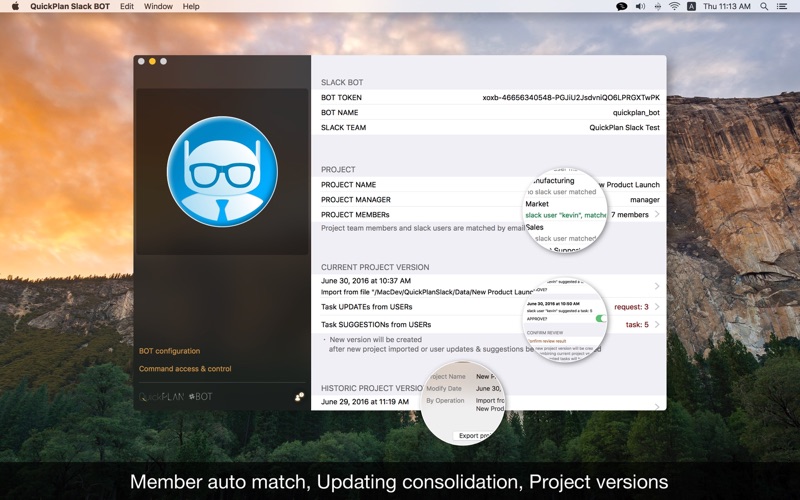This screenshot has width=800, height=500.
Task: Click the quickplan_bot name value
Action: [x=636, y=112]
